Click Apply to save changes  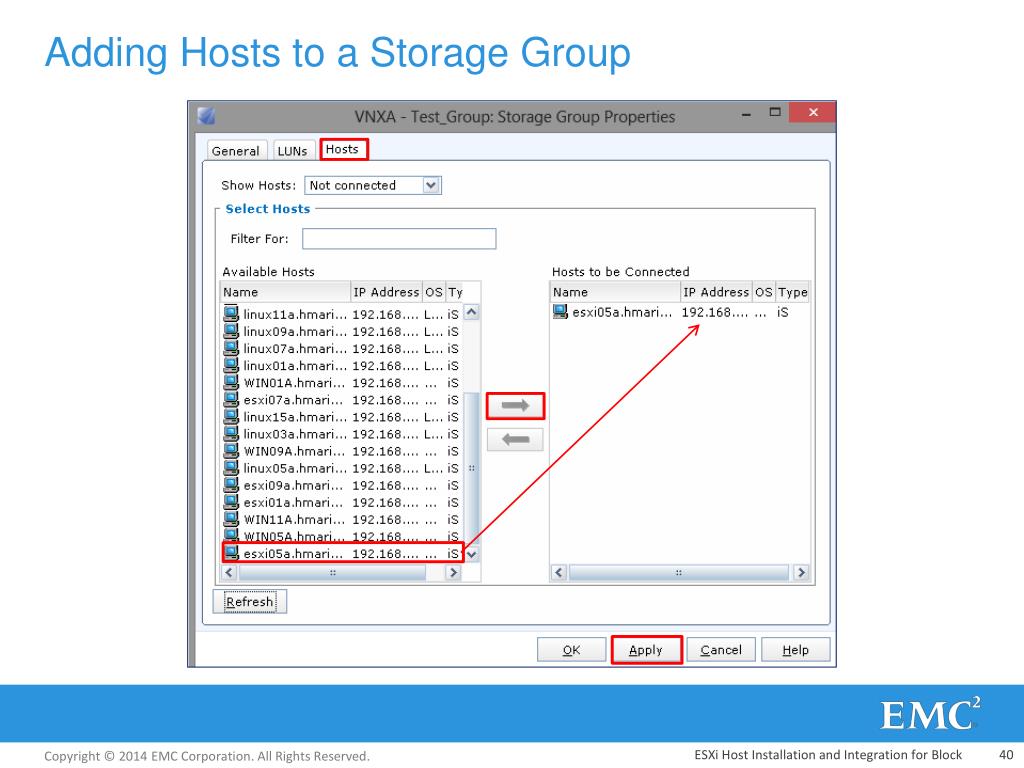(647, 650)
